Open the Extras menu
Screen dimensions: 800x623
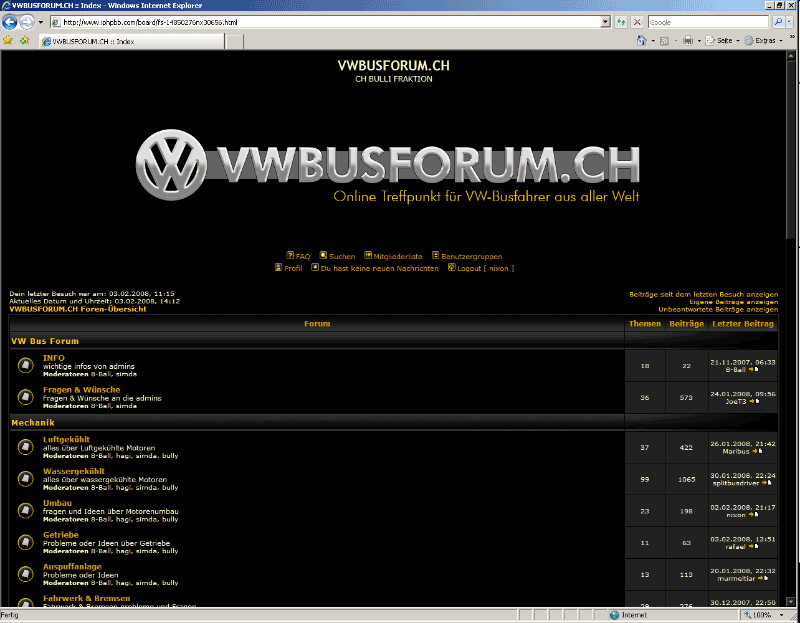click(x=763, y=41)
